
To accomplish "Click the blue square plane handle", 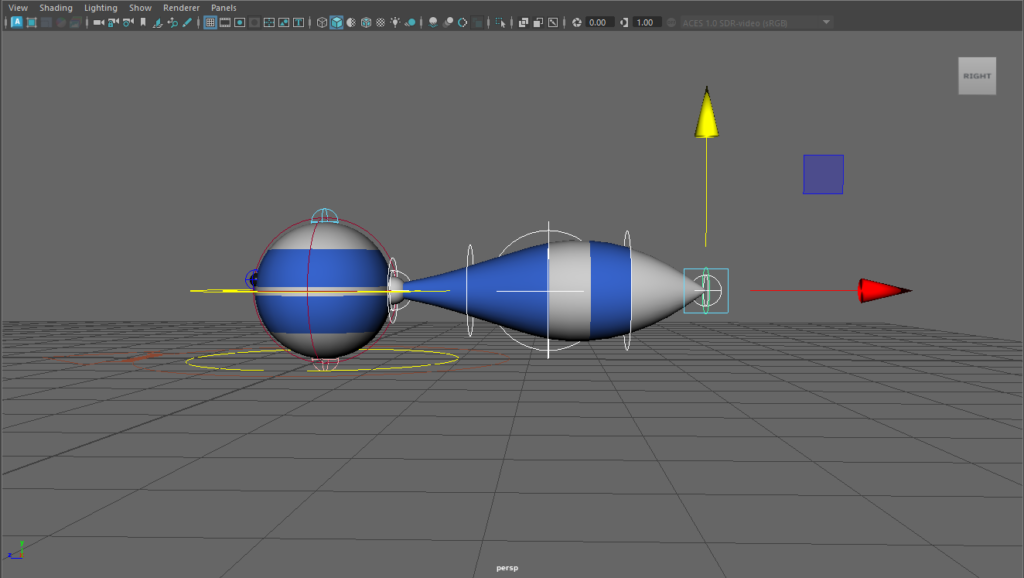I will pyautogui.click(x=823, y=174).
